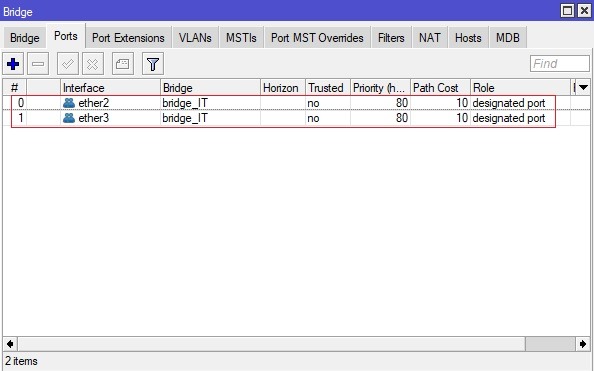Click the right scroll arrow
This screenshot has height=371, width=594.
pyautogui.click(x=583, y=344)
